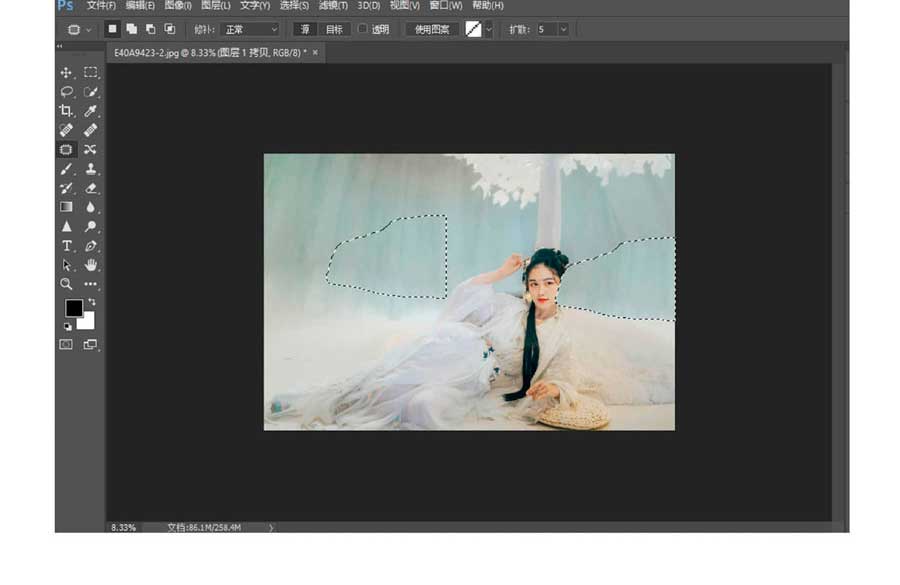Screen dimensions: 900x585
Task: Select the 源 (Source) patch mode
Action: coord(305,30)
